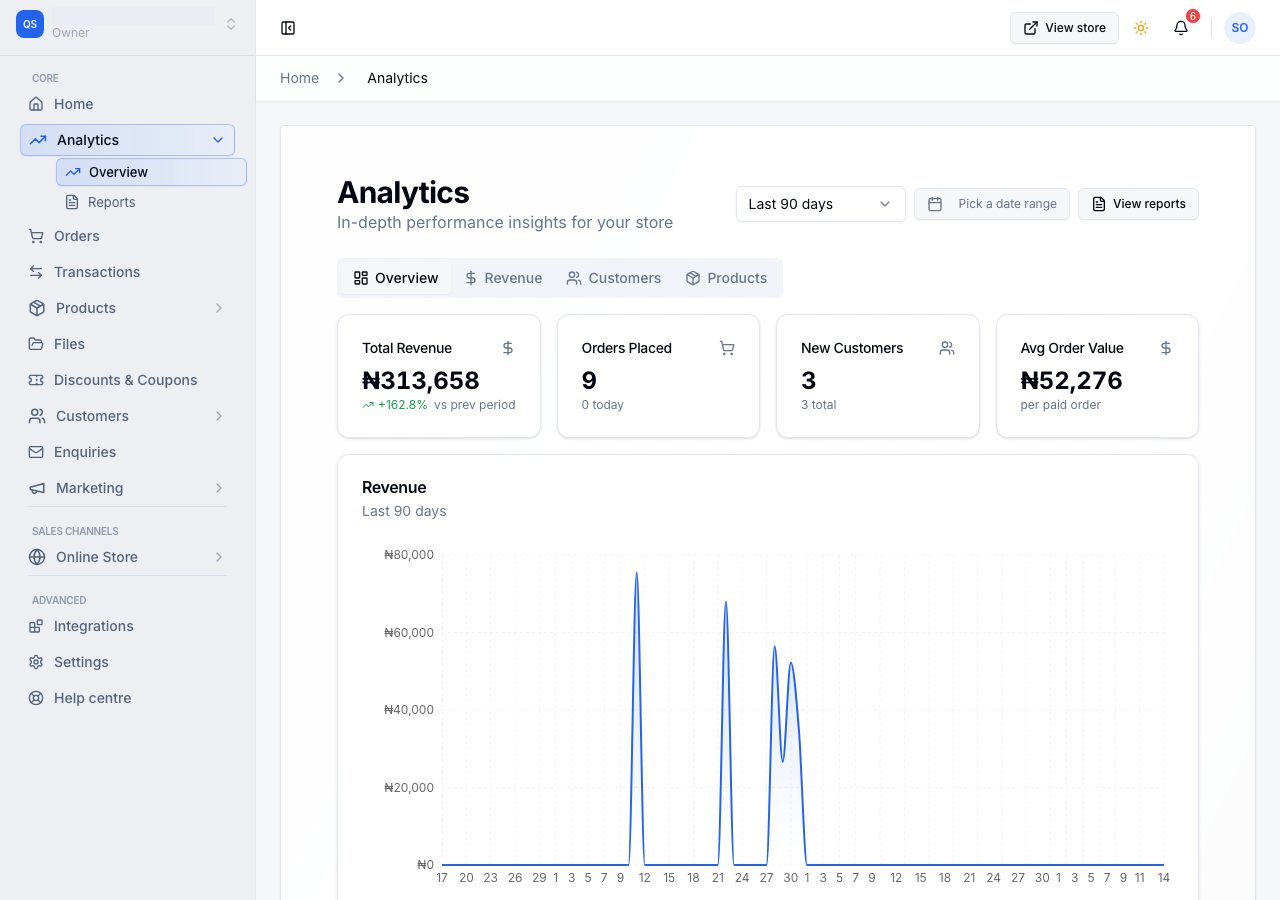
Task: Click the Files folder icon
Action: pyautogui.click(x=36, y=344)
